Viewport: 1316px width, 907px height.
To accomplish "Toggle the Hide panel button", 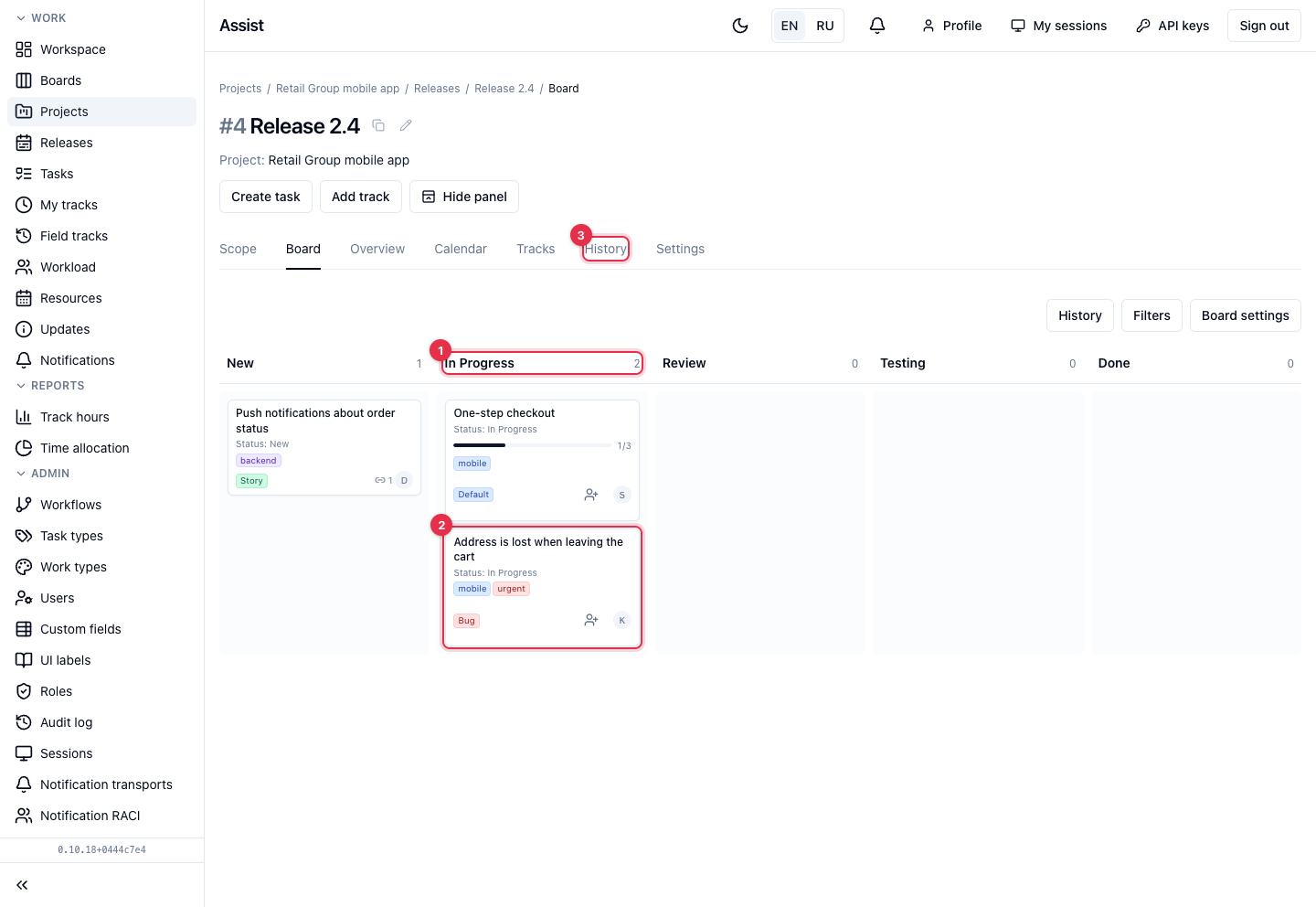I will [x=464, y=197].
